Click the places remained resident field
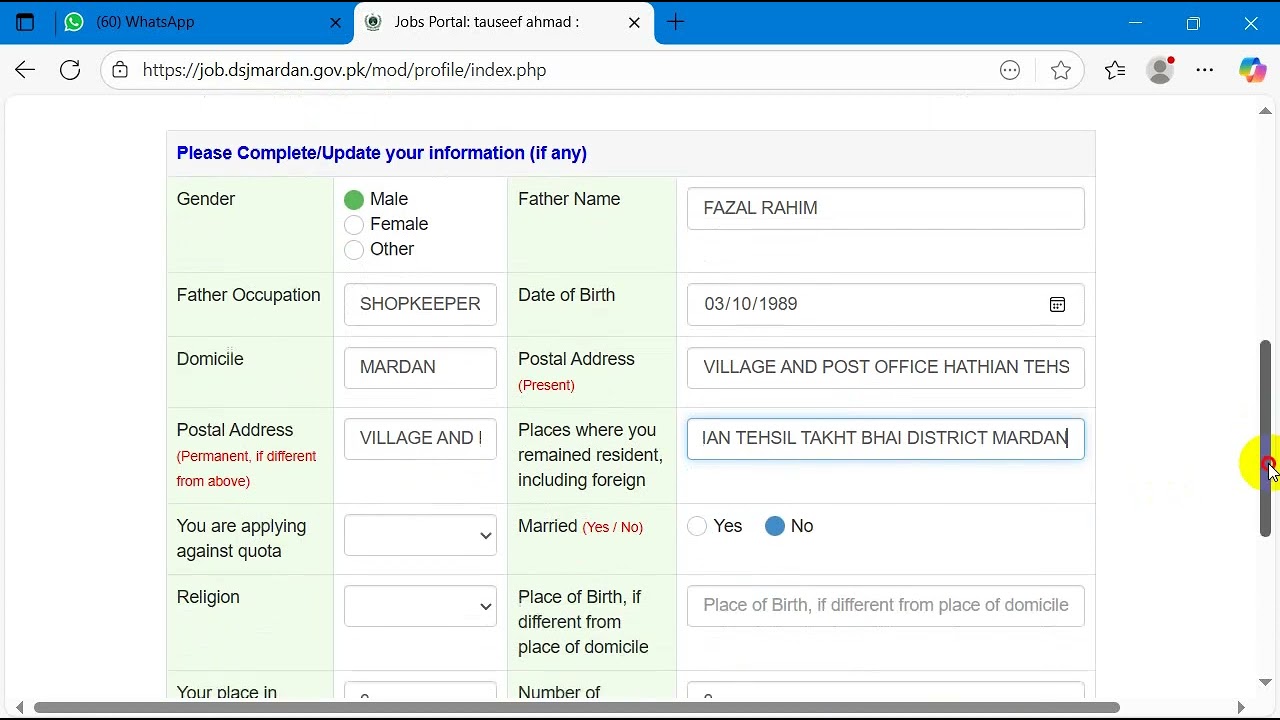 886,438
